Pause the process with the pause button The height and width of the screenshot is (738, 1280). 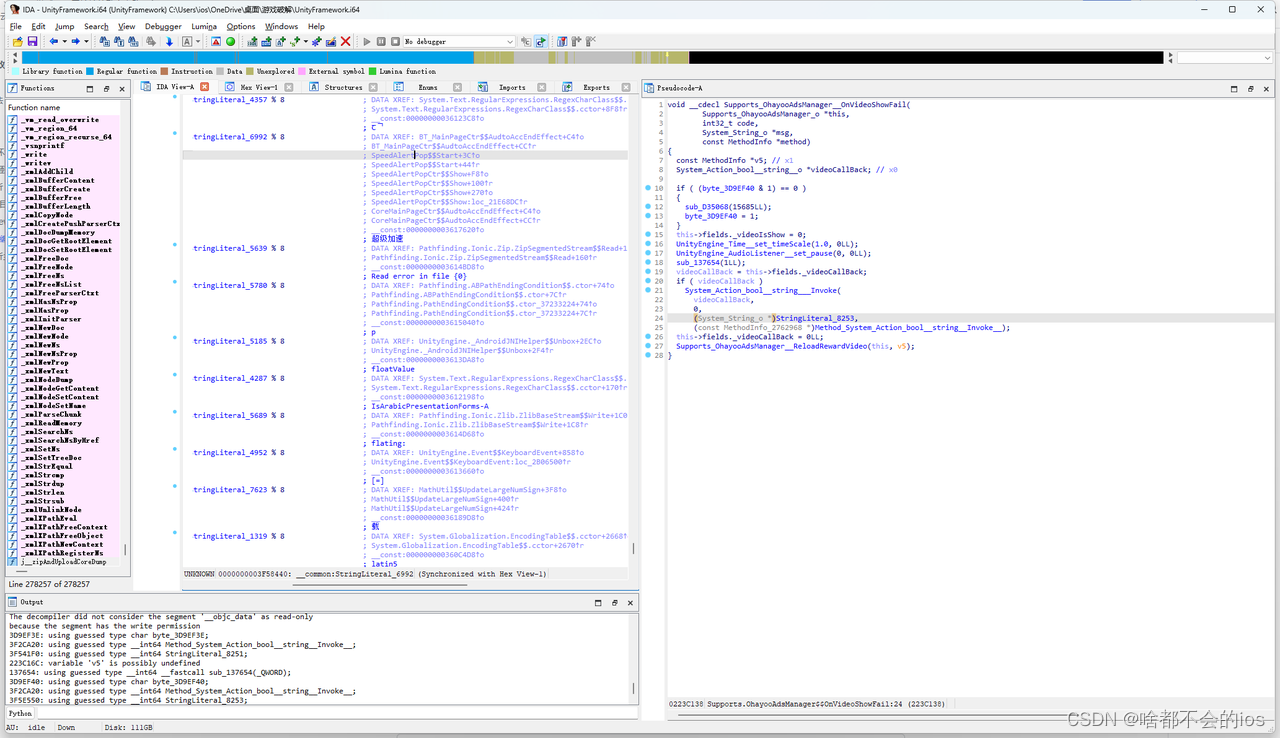click(381, 41)
